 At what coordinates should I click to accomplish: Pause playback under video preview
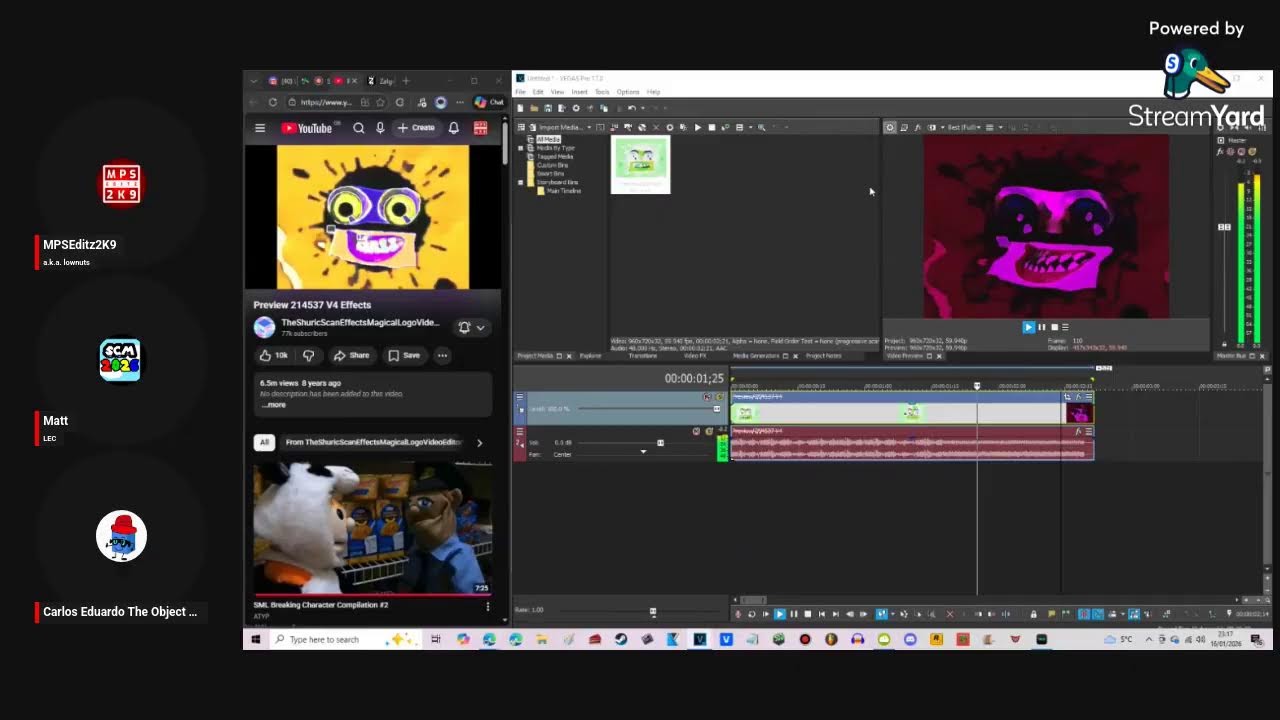(x=1041, y=327)
